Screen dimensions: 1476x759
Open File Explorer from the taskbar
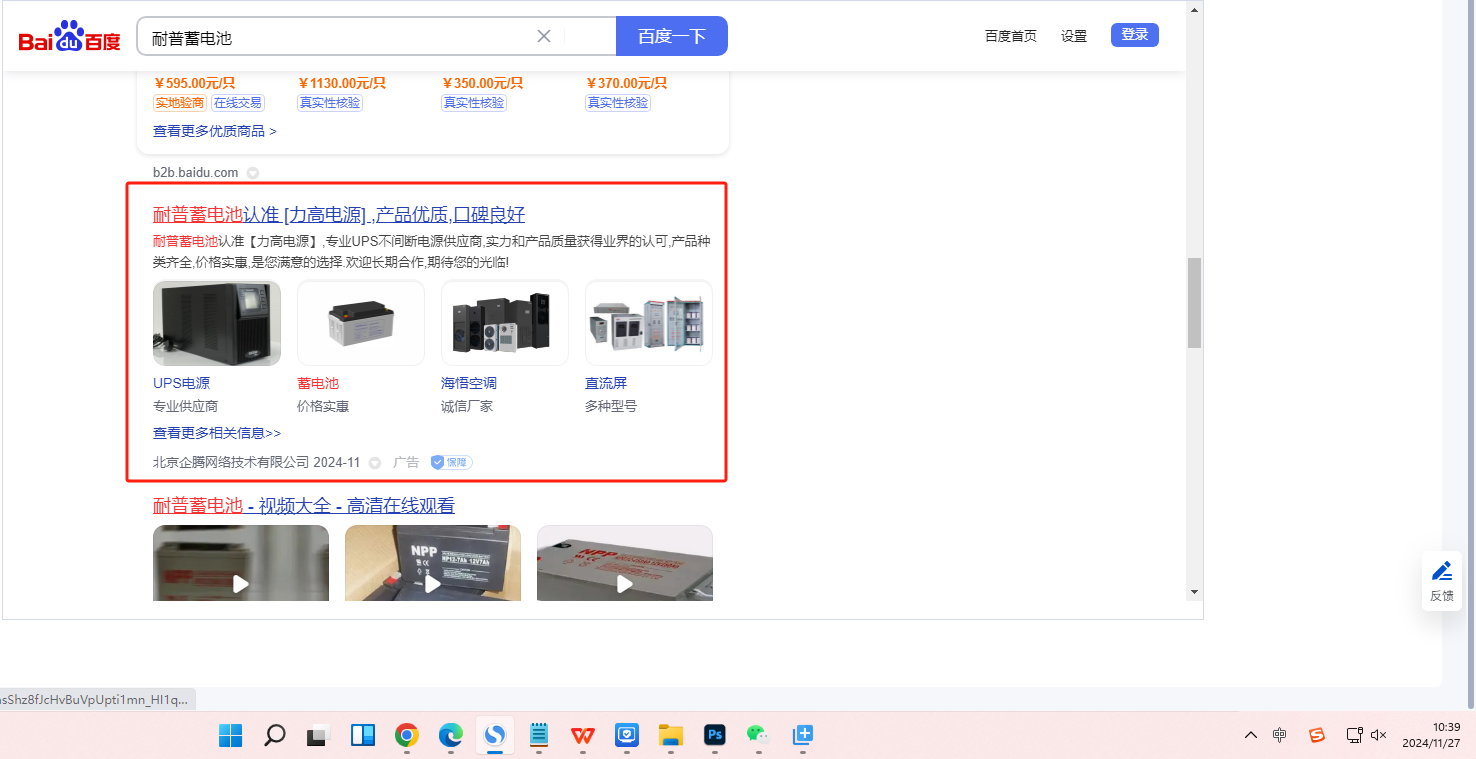pos(670,735)
